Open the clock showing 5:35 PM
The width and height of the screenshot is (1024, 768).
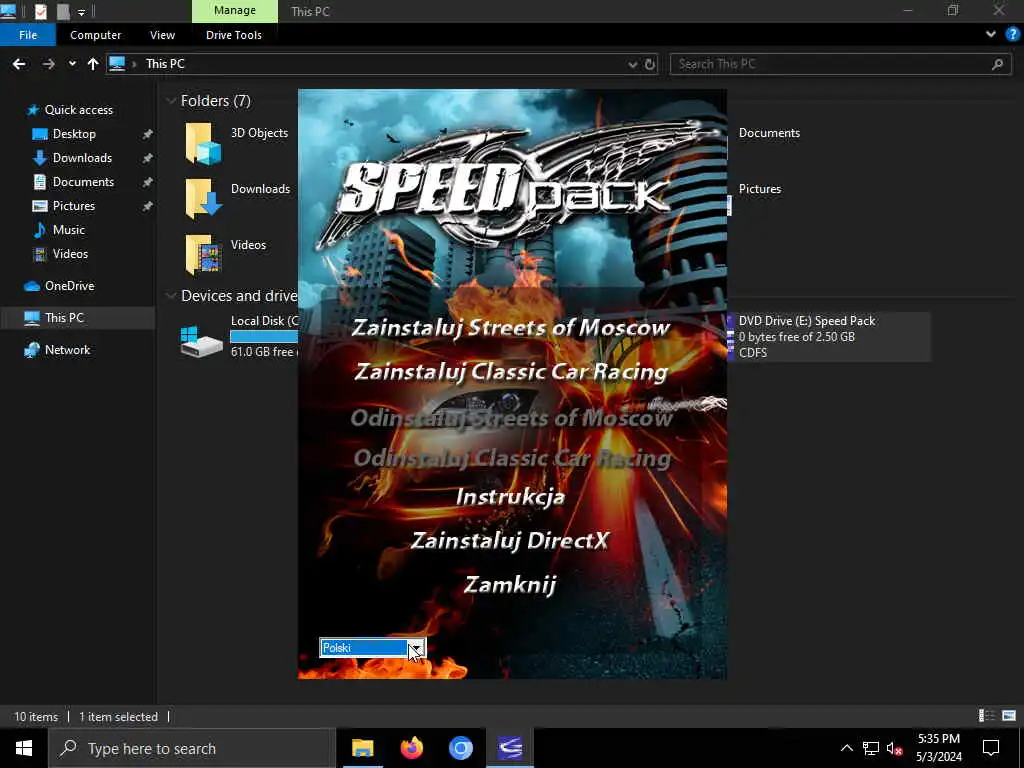938,748
